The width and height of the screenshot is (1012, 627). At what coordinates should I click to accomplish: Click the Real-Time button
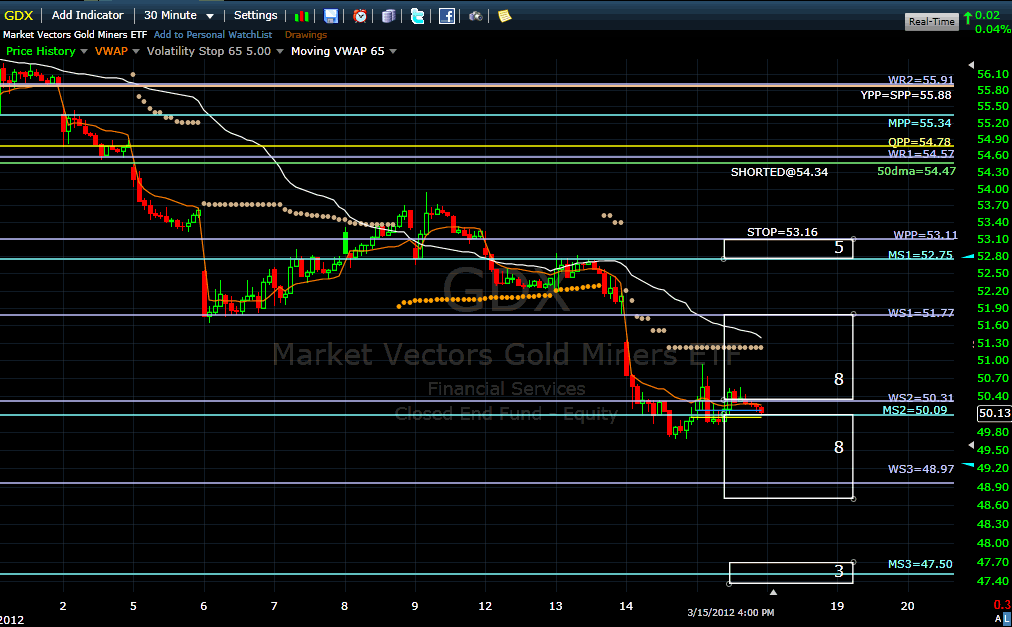[x=931, y=21]
